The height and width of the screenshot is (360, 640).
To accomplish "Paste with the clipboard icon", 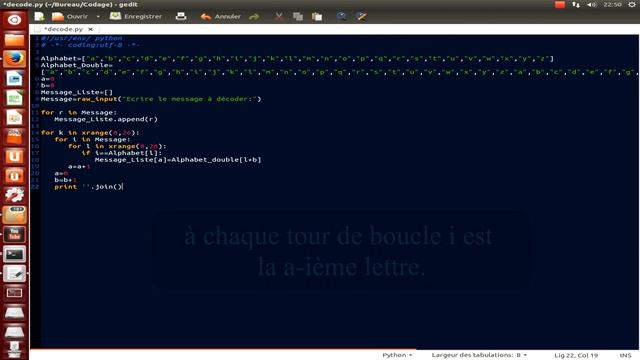I will (x=317, y=17).
